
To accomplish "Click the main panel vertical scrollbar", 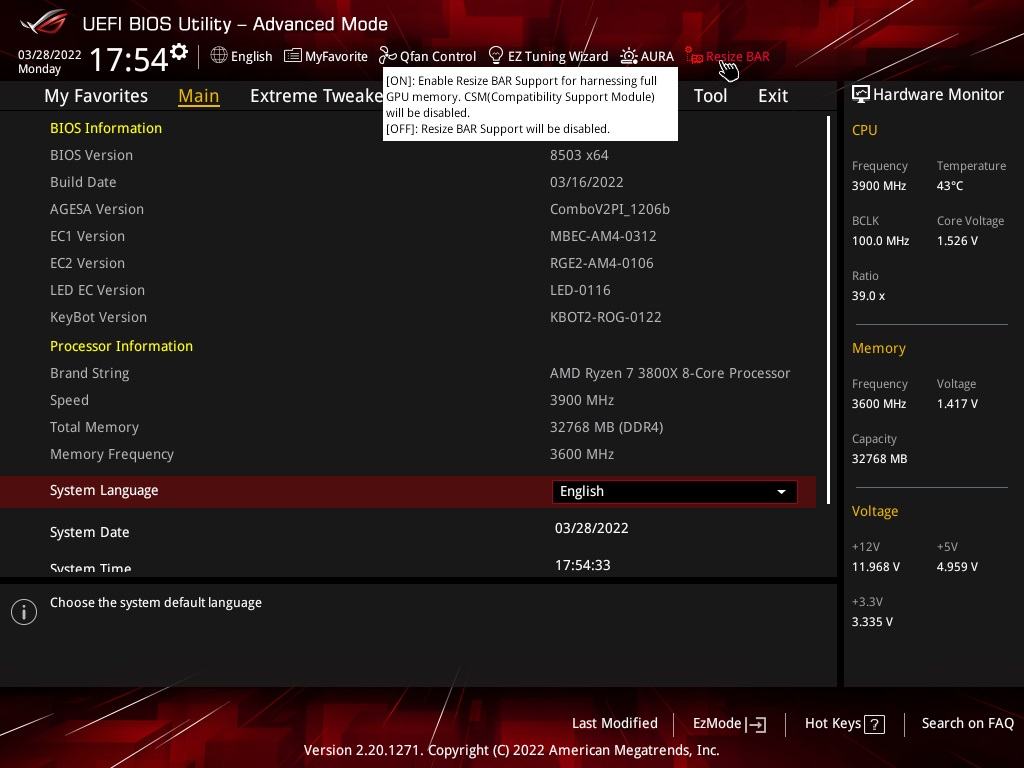I will pos(828,310).
